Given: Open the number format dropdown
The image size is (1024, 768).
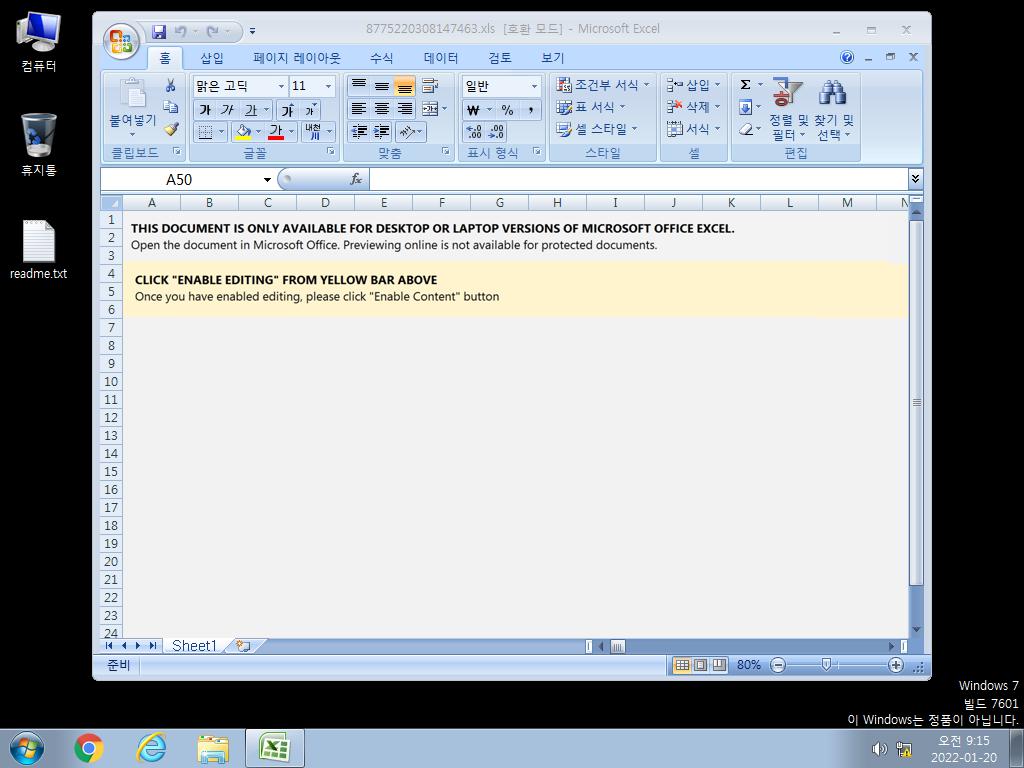Looking at the screenshot, I should (x=534, y=86).
